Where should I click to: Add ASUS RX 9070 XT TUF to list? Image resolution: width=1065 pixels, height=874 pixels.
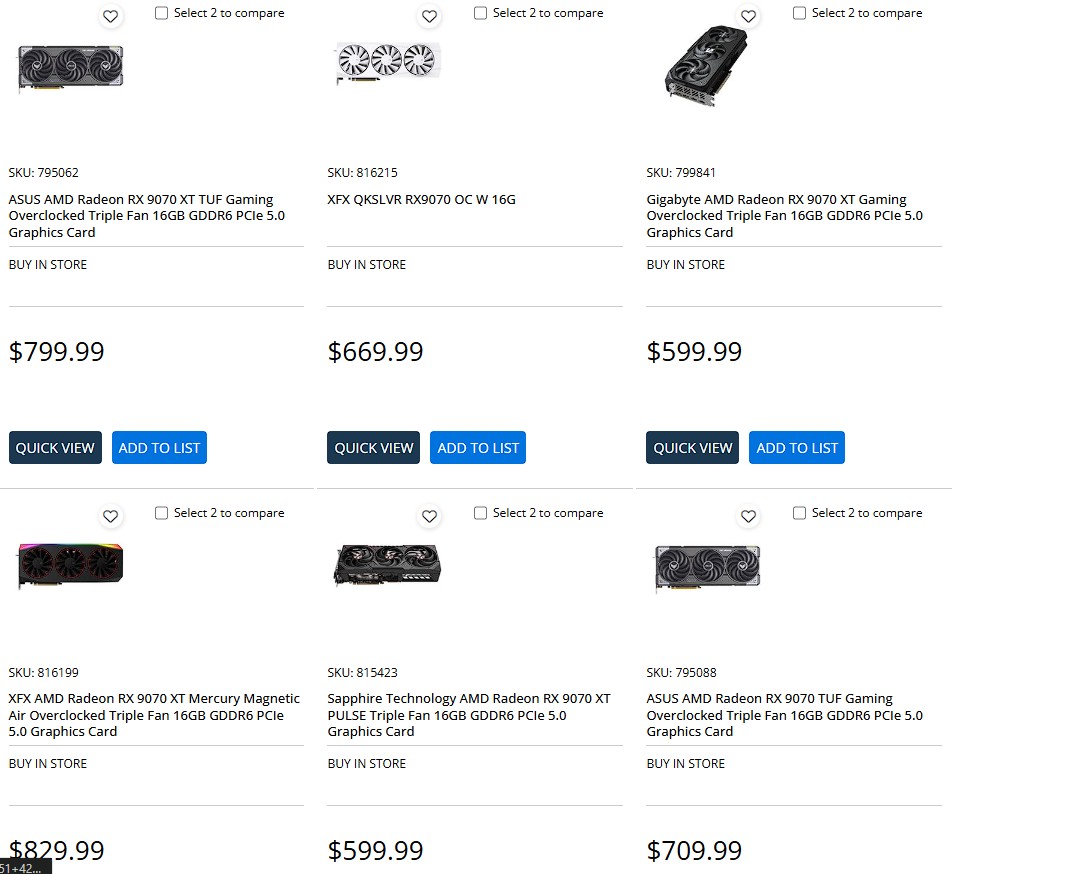click(x=159, y=448)
